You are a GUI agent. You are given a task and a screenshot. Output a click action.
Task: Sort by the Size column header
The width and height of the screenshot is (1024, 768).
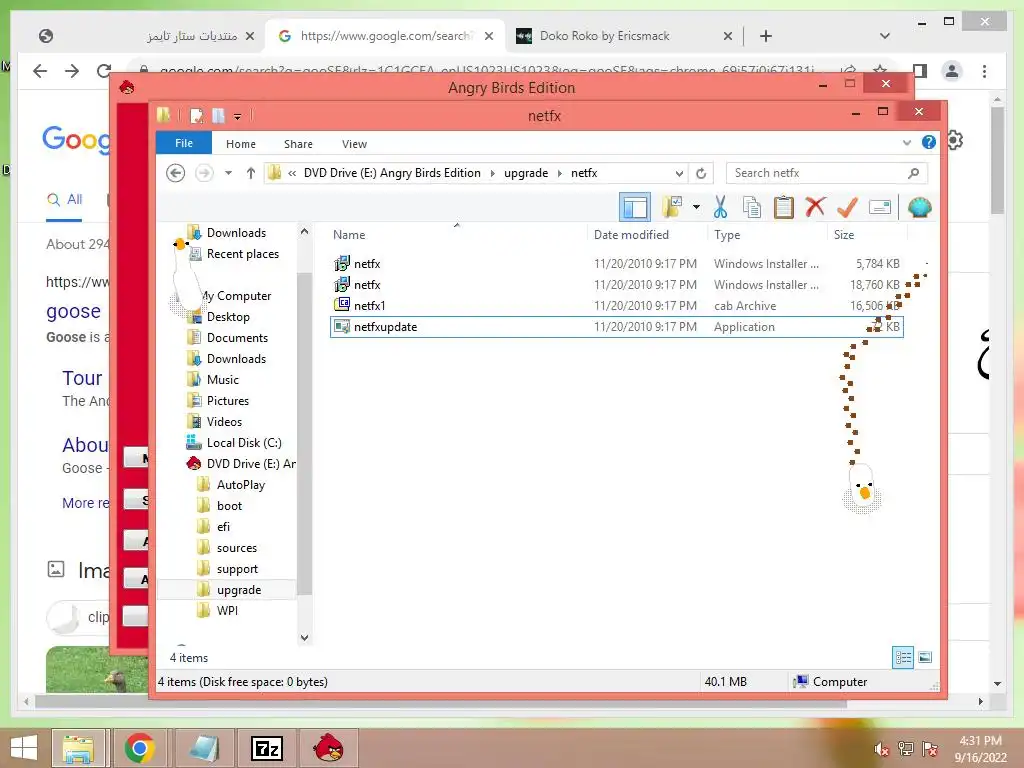[x=844, y=234]
